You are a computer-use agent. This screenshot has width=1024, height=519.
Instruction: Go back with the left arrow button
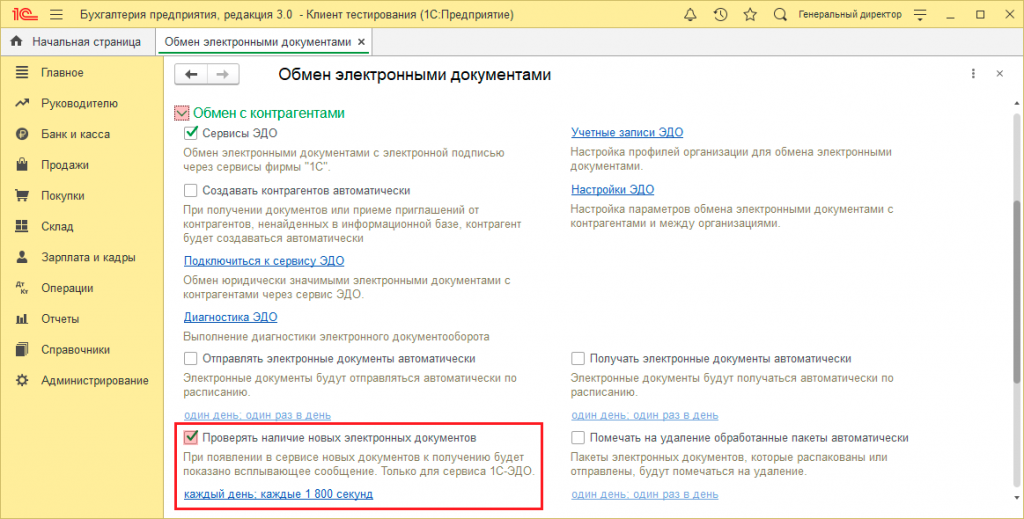(191, 74)
